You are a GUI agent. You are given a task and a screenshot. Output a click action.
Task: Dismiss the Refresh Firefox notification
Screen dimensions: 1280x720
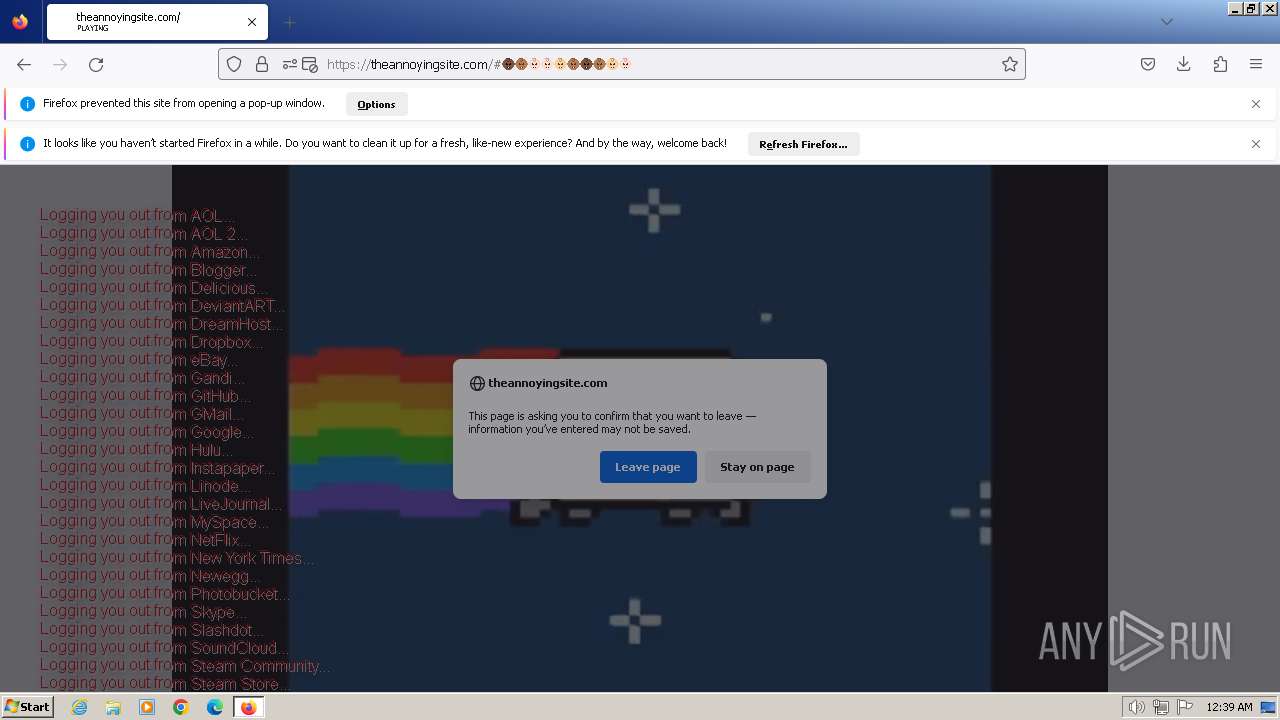point(1256,144)
